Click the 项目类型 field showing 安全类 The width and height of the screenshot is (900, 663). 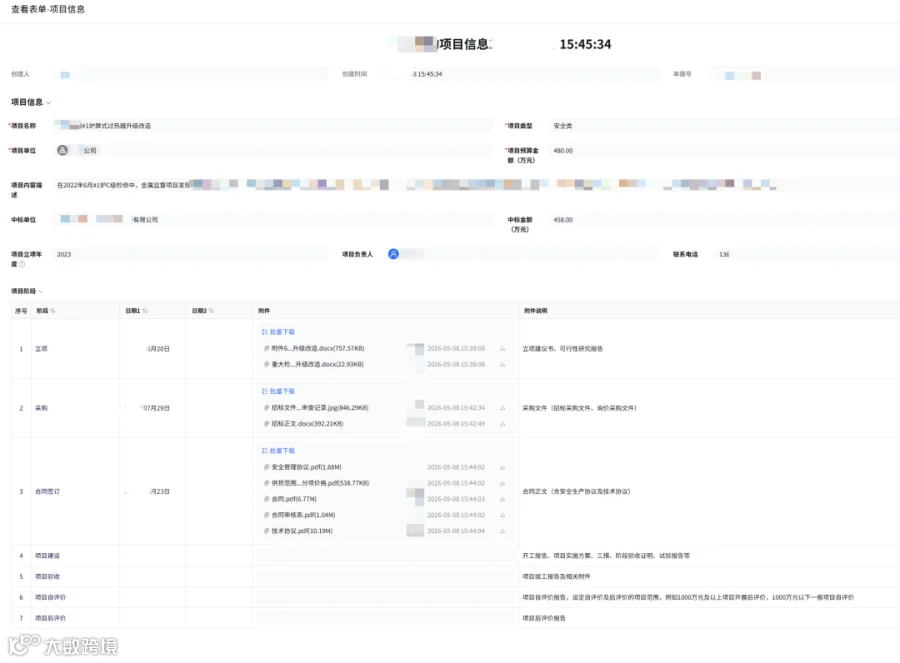[726, 126]
